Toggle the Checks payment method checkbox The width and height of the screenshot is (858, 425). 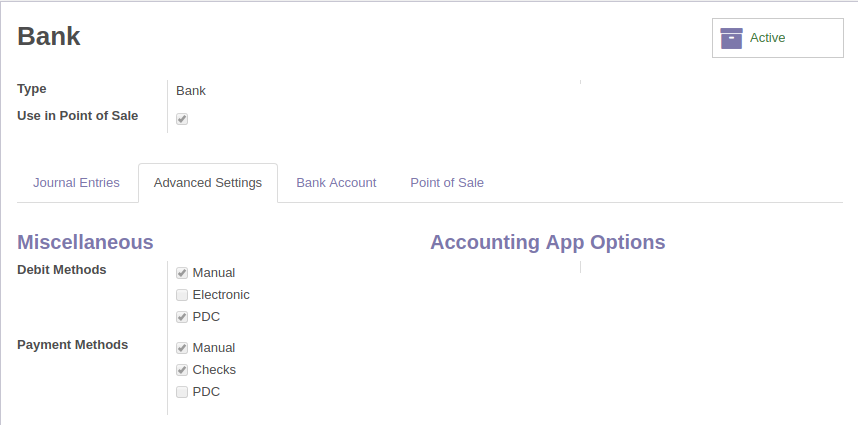click(182, 370)
